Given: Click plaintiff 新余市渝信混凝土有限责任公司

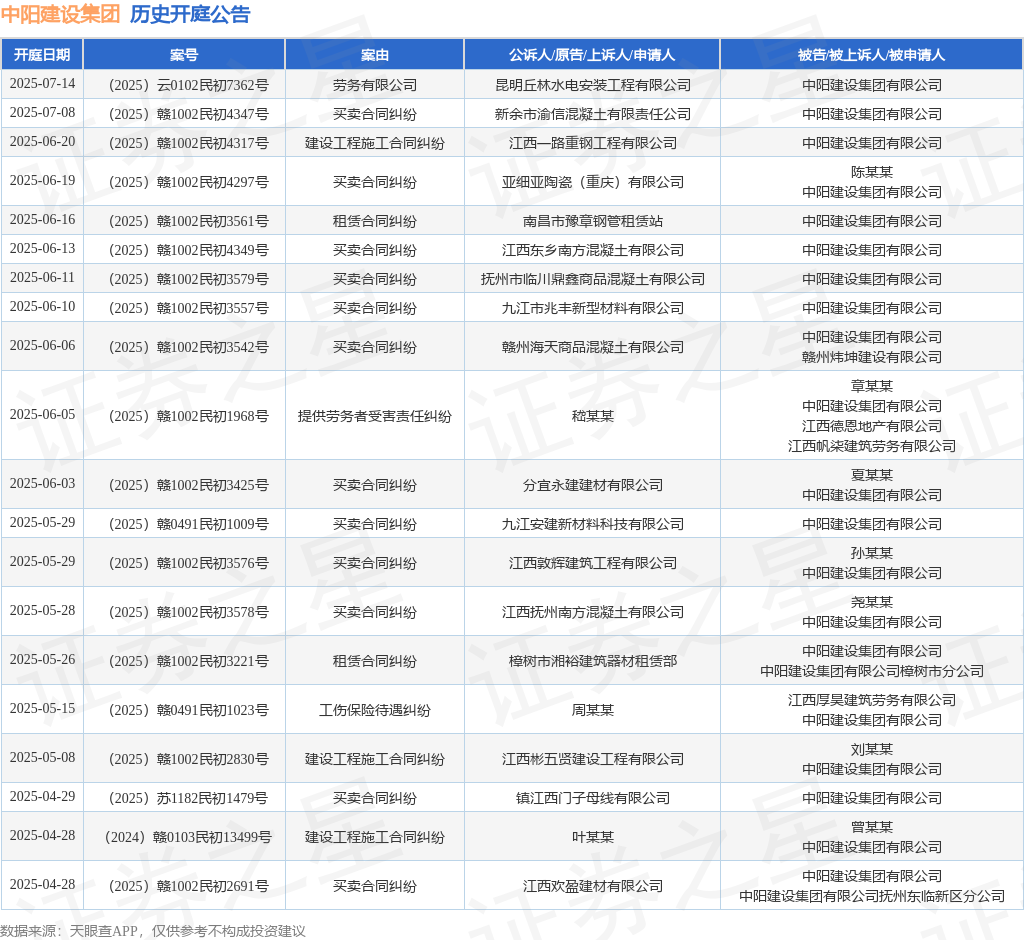Looking at the screenshot, I should pyautogui.click(x=592, y=114).
